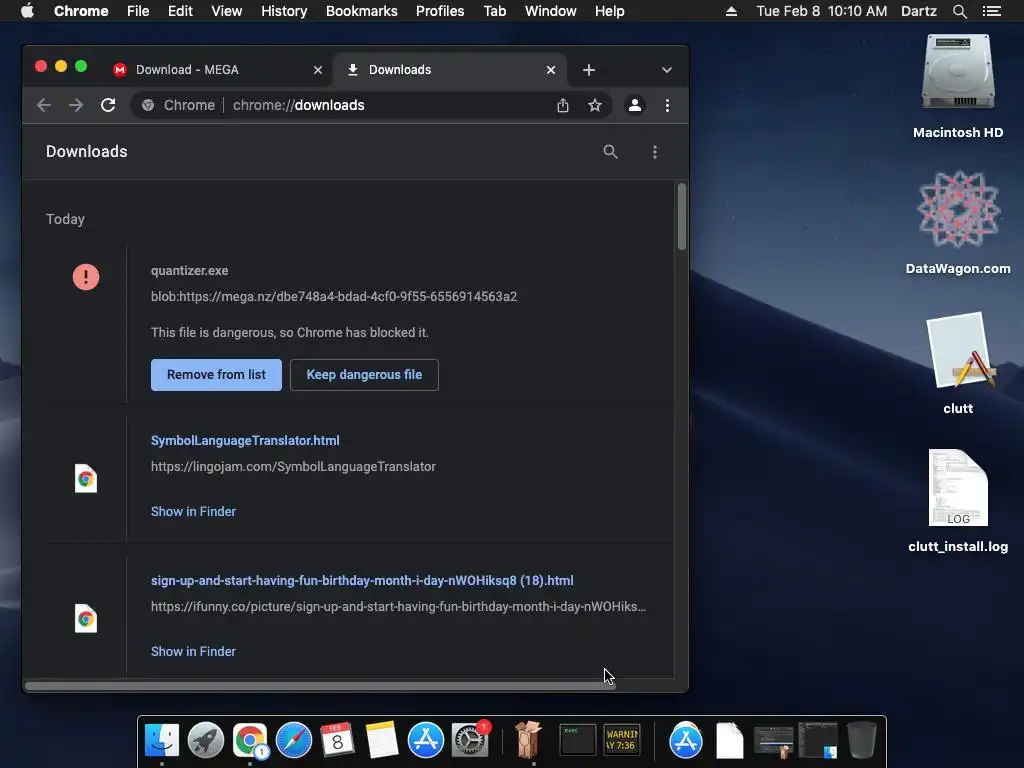The width and height of the screenshot is (1024, 768).
Task: Close the Downloads tab
Action: tap(551, 70)
